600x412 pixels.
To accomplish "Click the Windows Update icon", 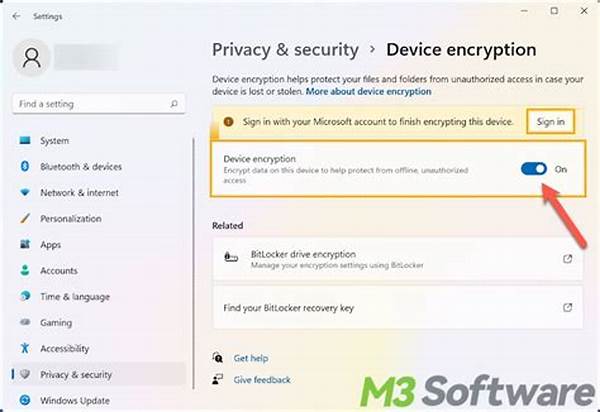I will [x=25, y=401].
